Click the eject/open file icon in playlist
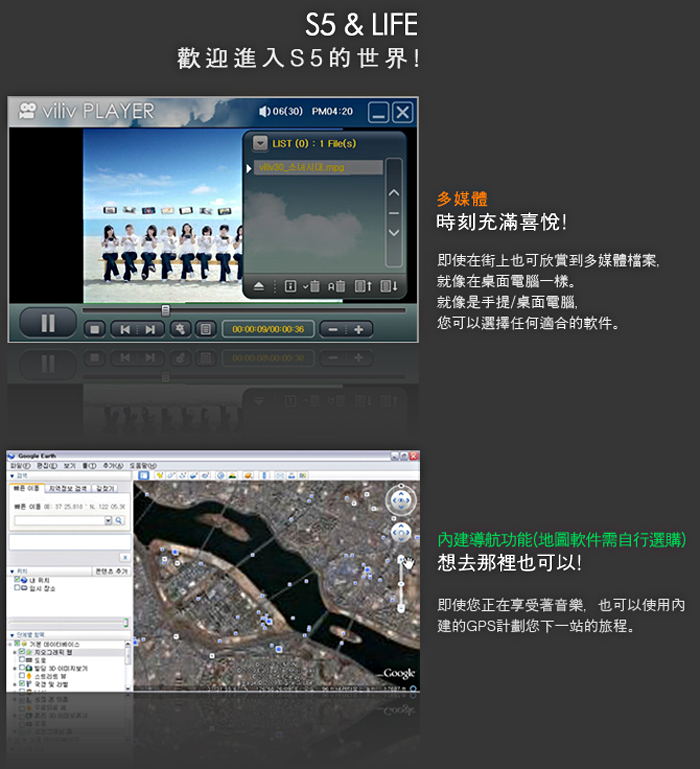Screen dimensions: 700x769 [x=259, y=286]
